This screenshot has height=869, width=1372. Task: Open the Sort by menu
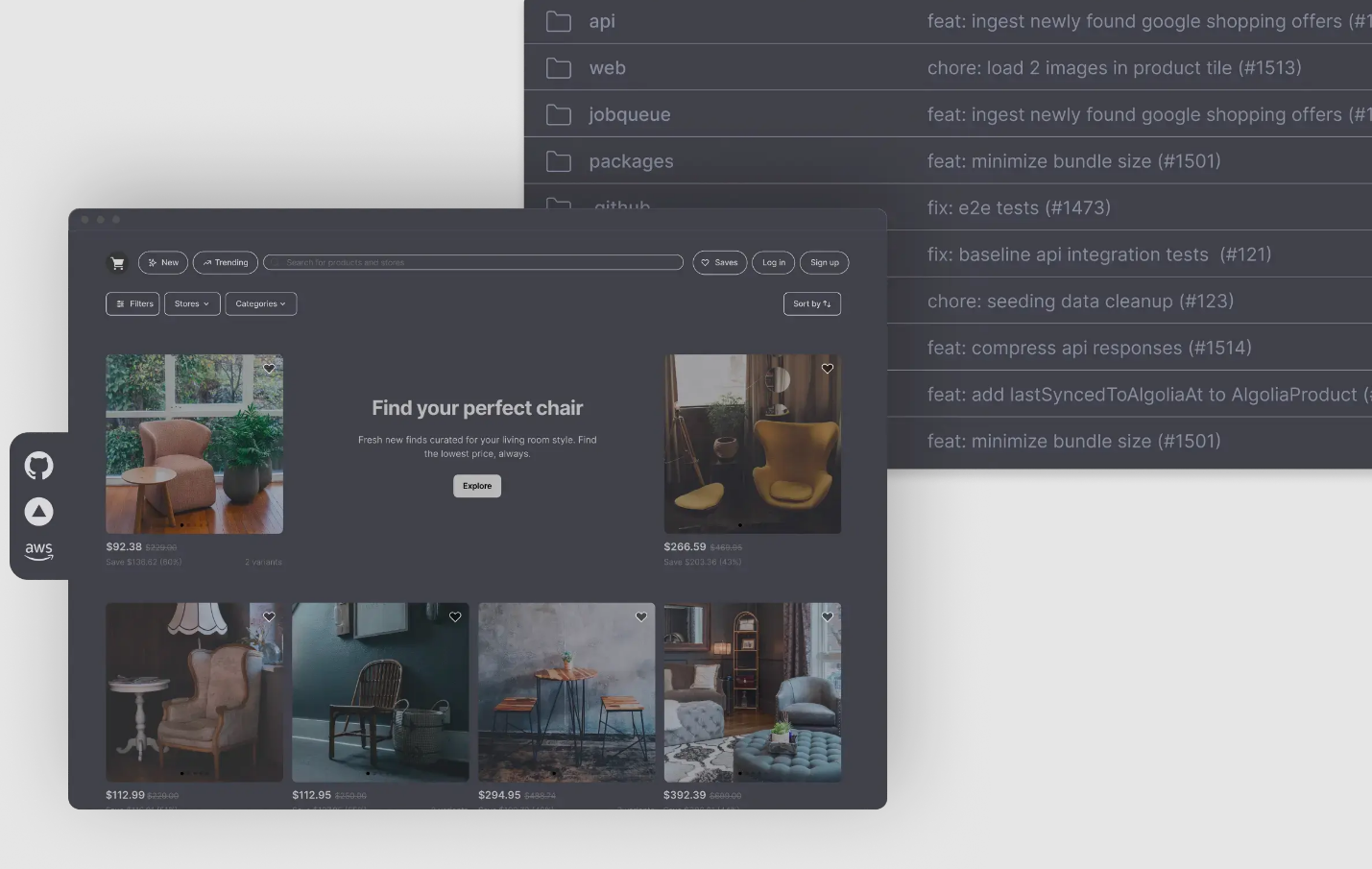tap(812, 303)
